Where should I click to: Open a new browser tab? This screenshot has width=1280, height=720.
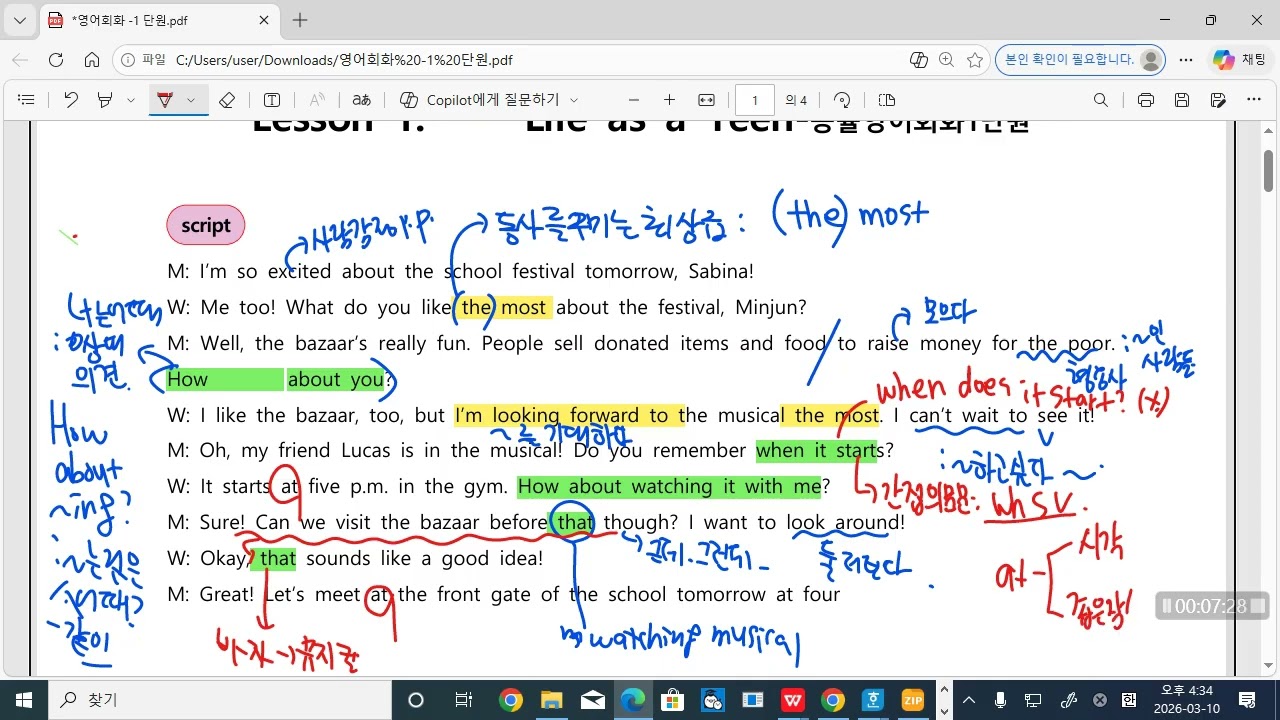coord(300,20)
